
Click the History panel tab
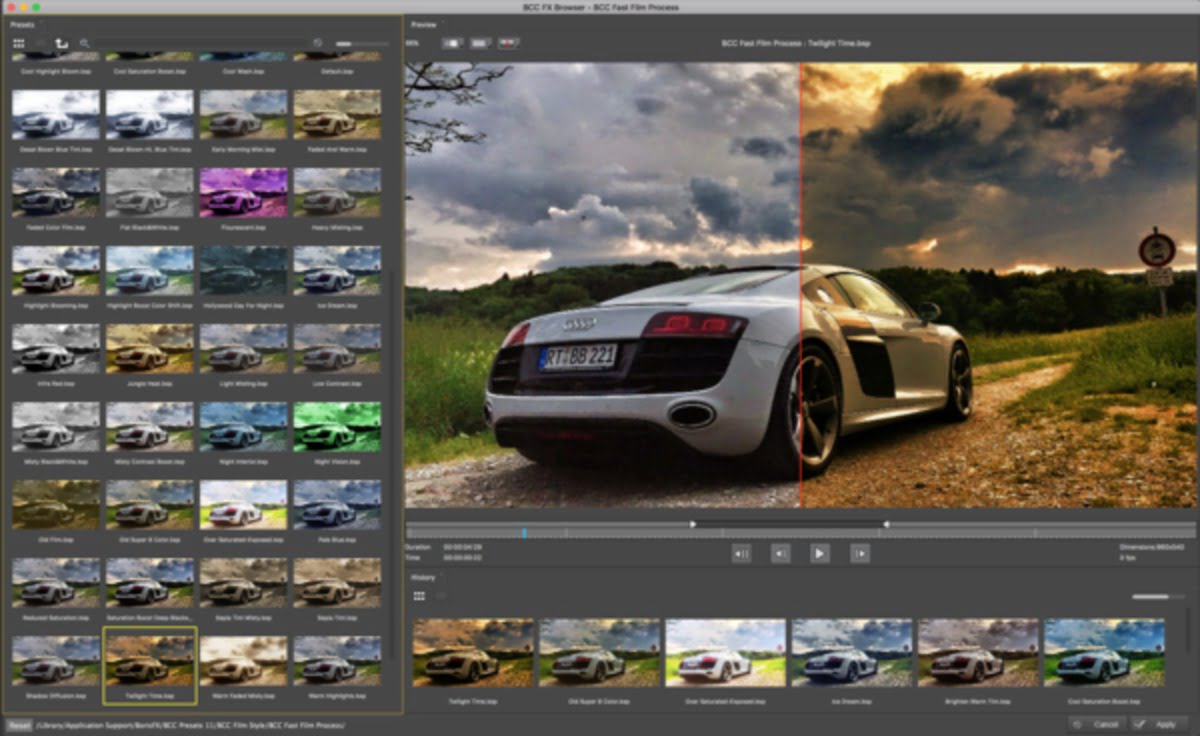pos(424,577)
